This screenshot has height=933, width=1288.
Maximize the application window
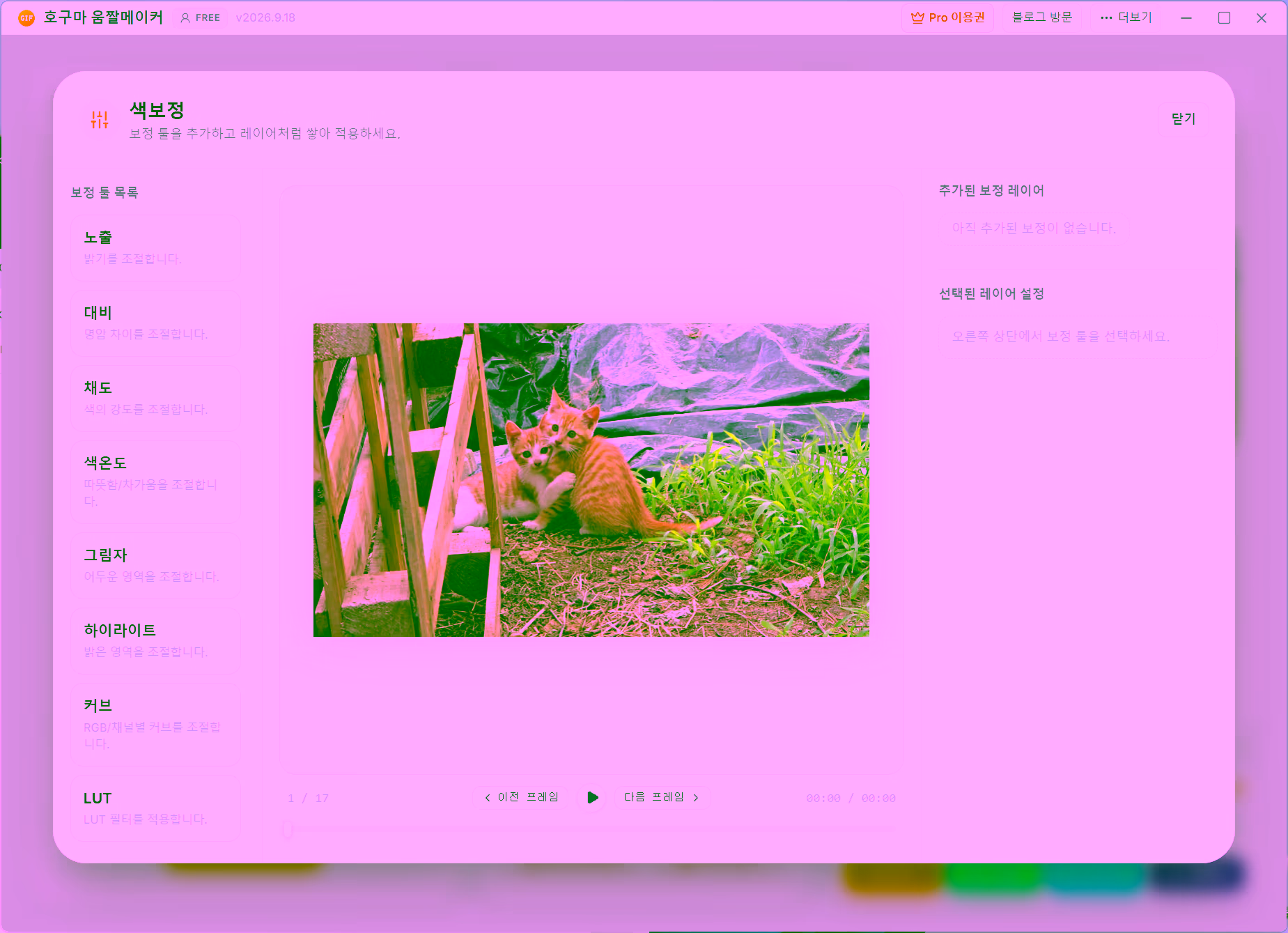(x=1224, y=17)
